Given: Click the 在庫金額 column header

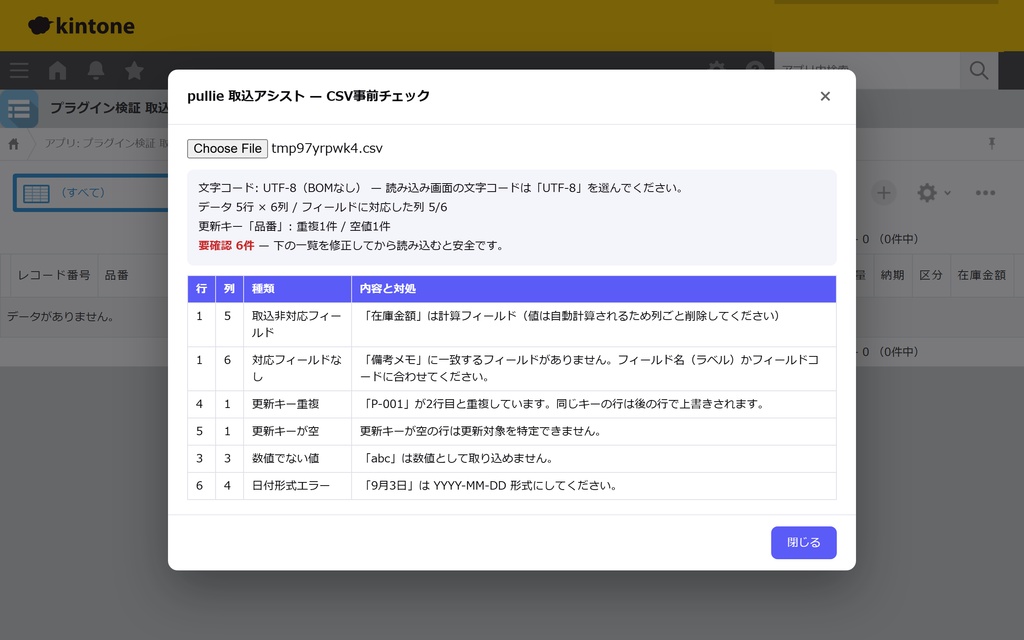Looking at the screenshot, I should [x=982, y=276].
